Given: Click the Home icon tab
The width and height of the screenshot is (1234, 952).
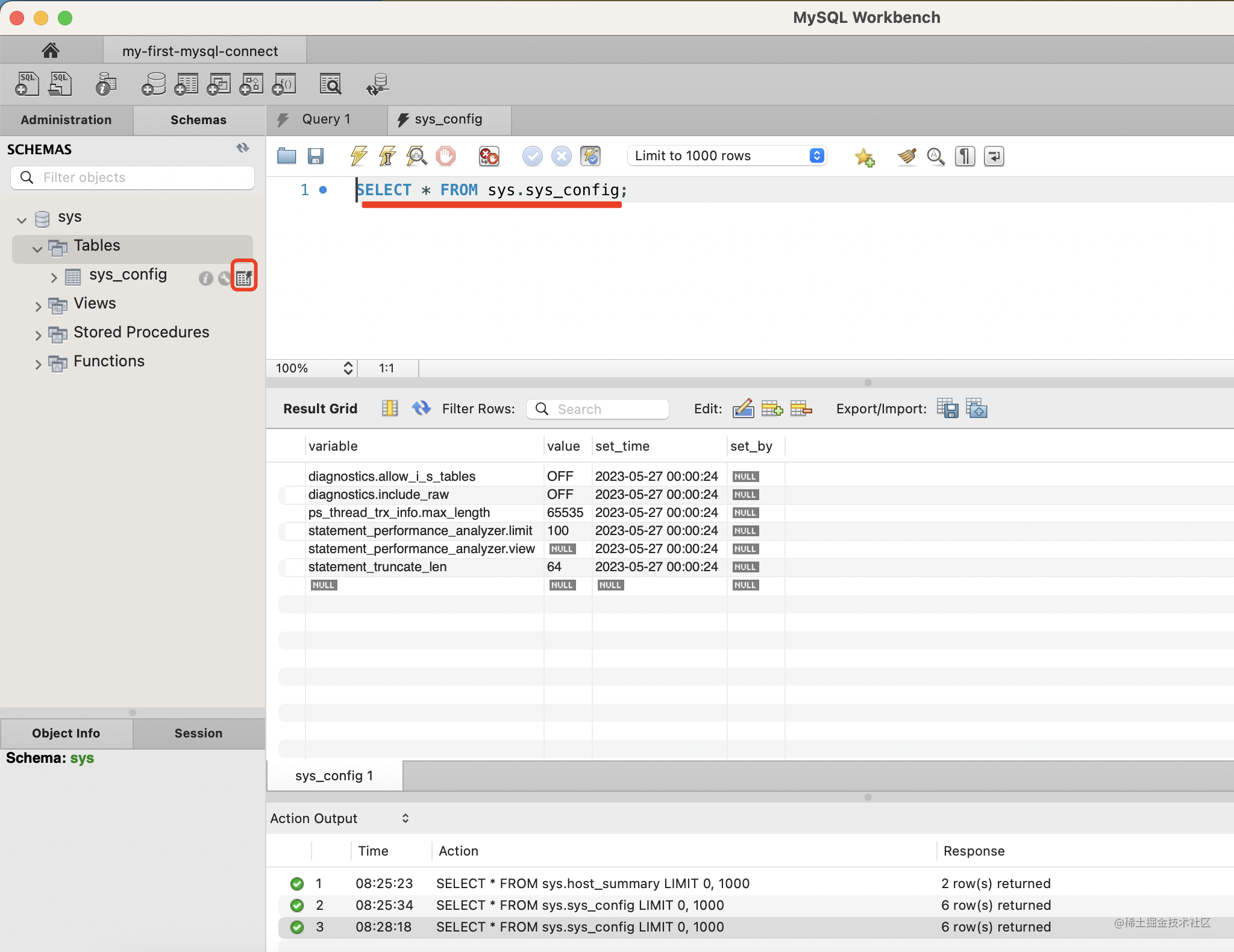Looking at the screenshot, I should (x=51, y=50).
